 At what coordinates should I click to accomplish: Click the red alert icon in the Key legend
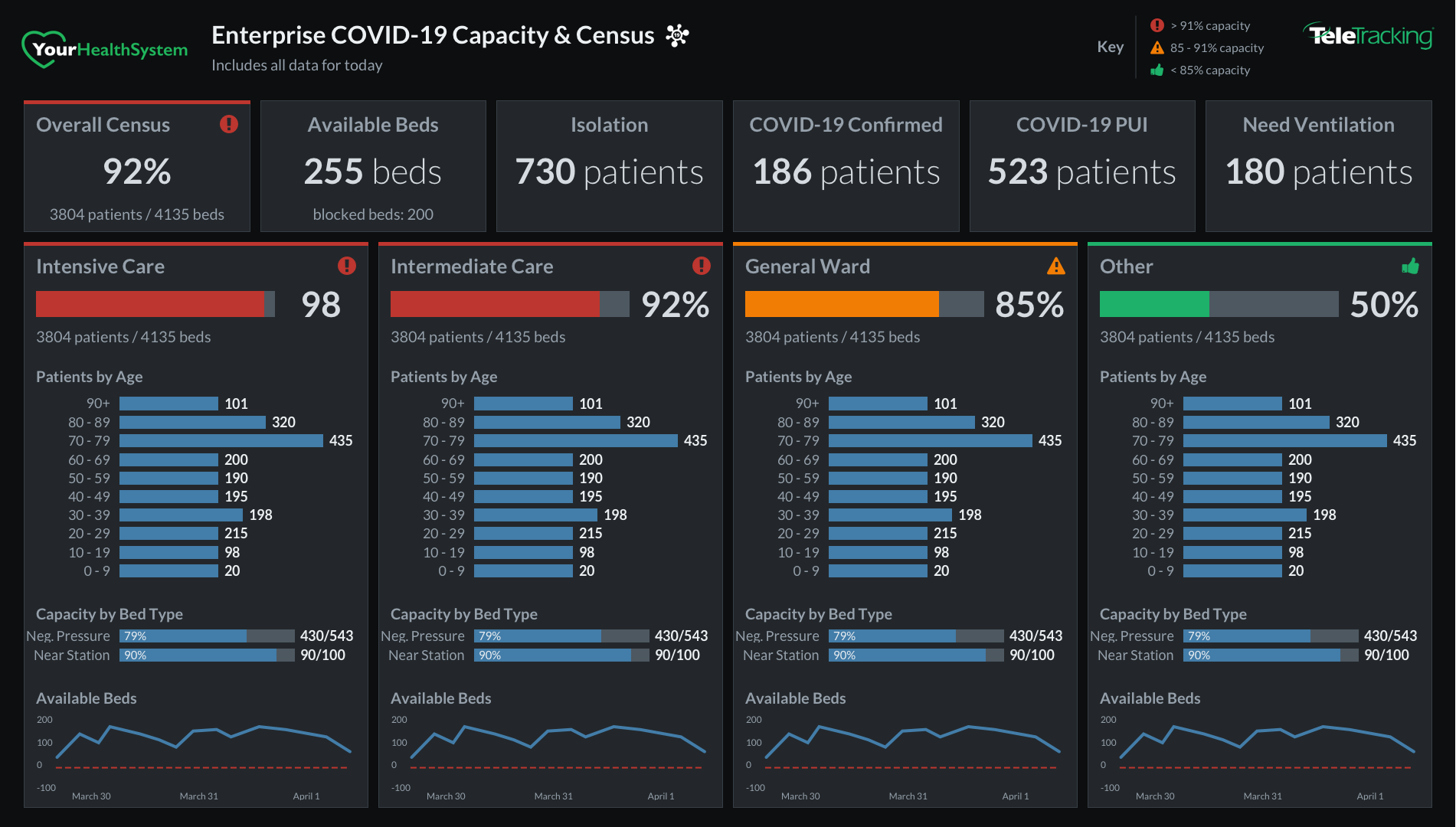click(x=1157, y=25)
